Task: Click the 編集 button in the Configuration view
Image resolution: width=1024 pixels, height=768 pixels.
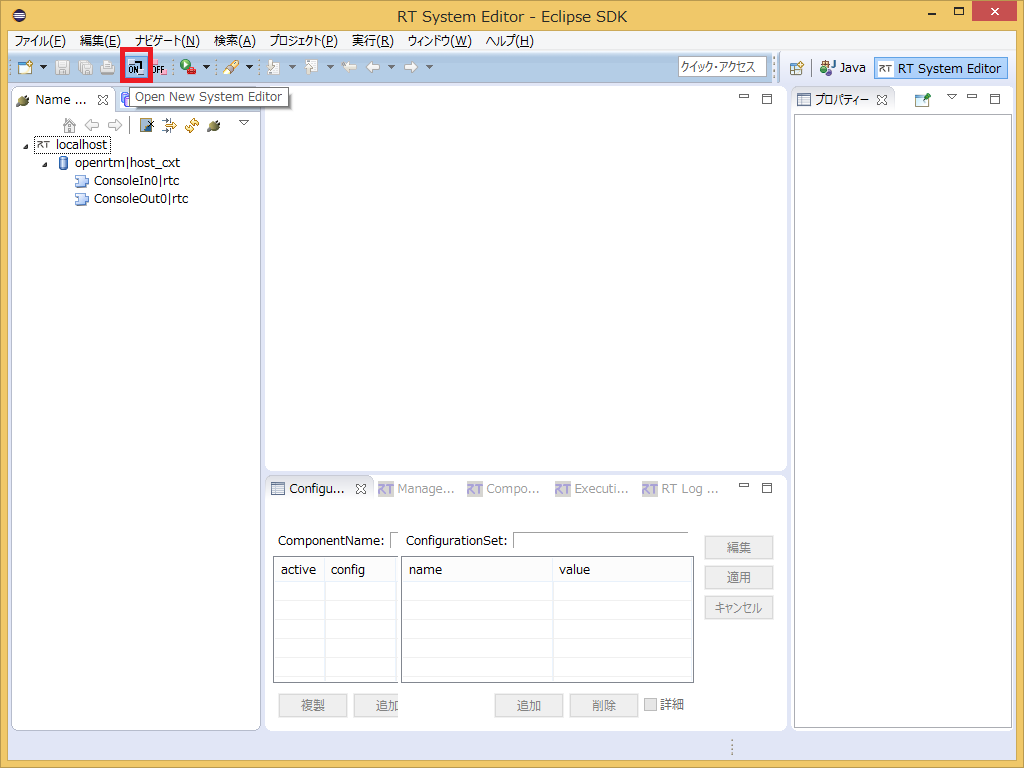Action: pos(739,547)
